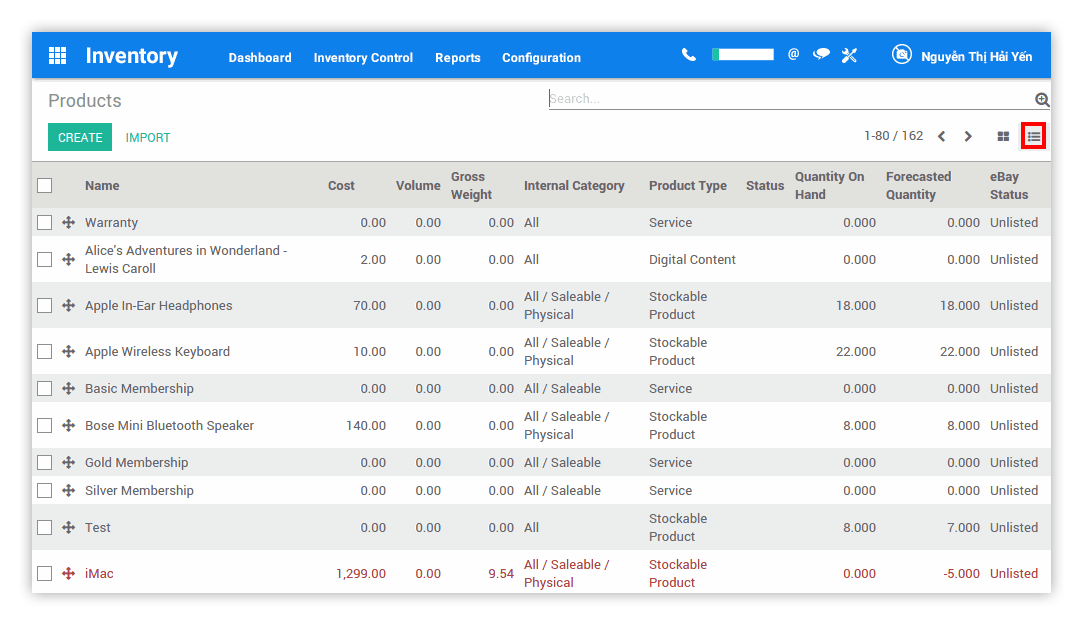The height and width of the screenshot is (625, 1083).
Task: Open the apps grid menu
Action: 57,56
